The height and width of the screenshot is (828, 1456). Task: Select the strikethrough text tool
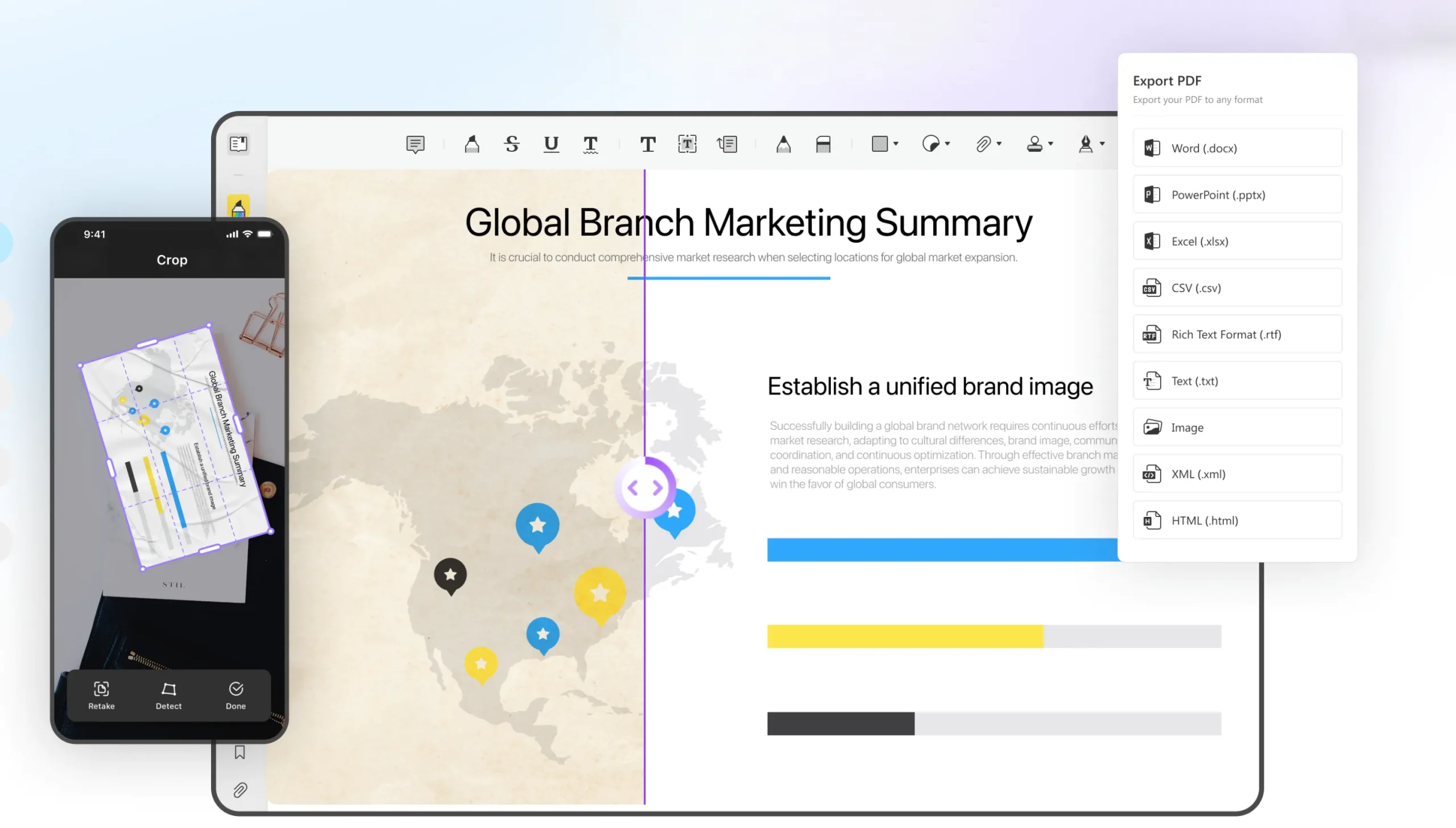[x=511, y=144]
